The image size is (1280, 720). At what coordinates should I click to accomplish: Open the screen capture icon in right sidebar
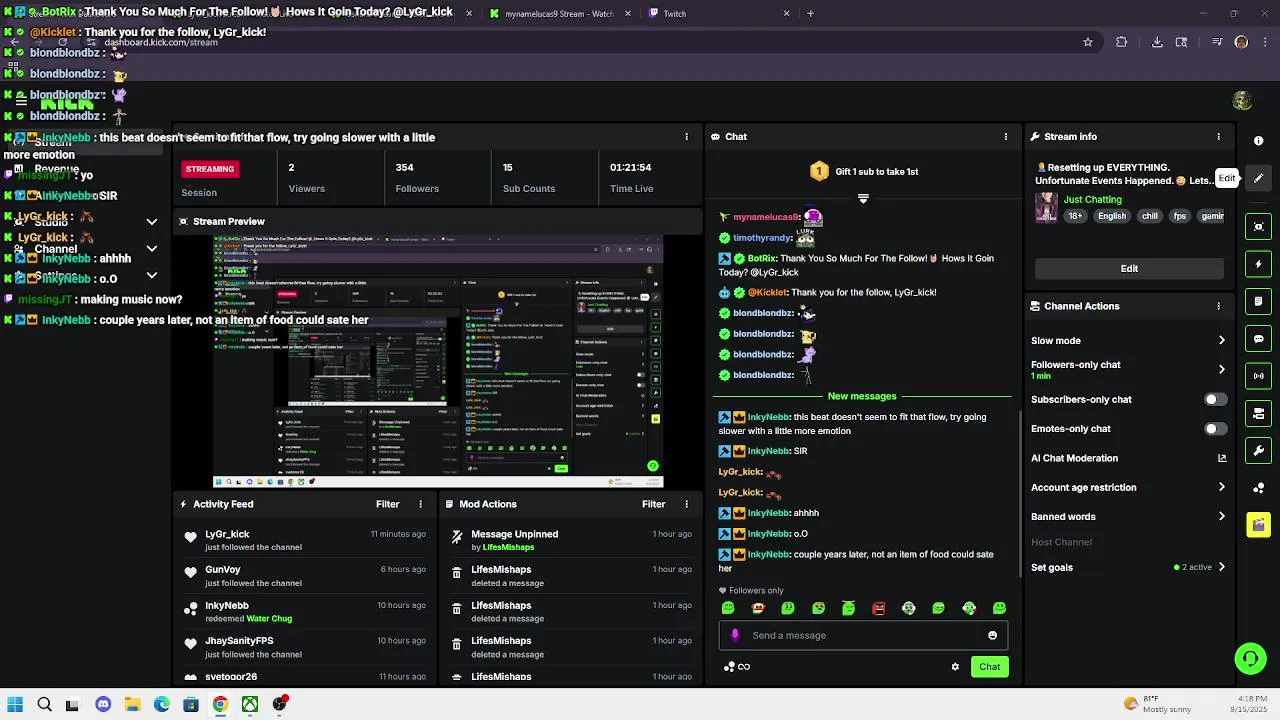tap(1259, 227)
